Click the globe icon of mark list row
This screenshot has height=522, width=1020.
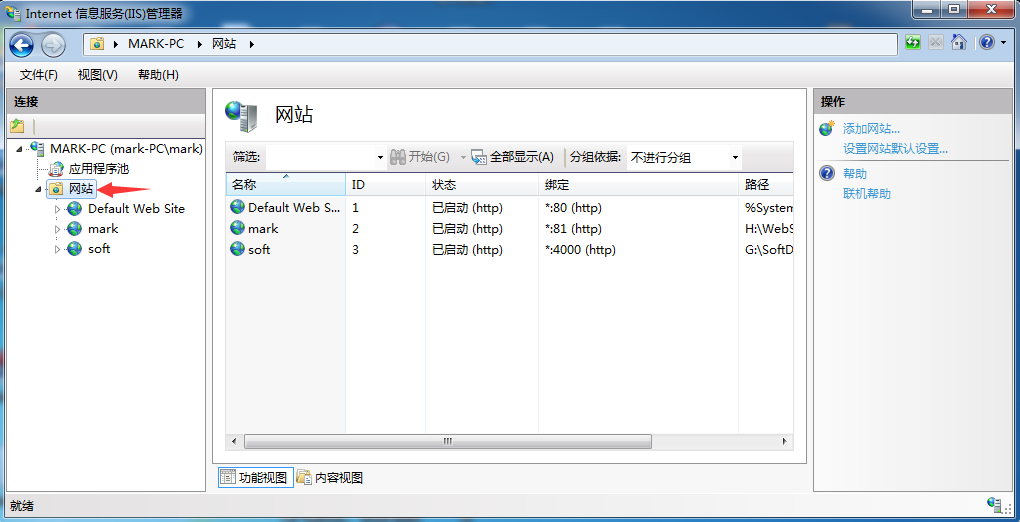pos(237,228)
